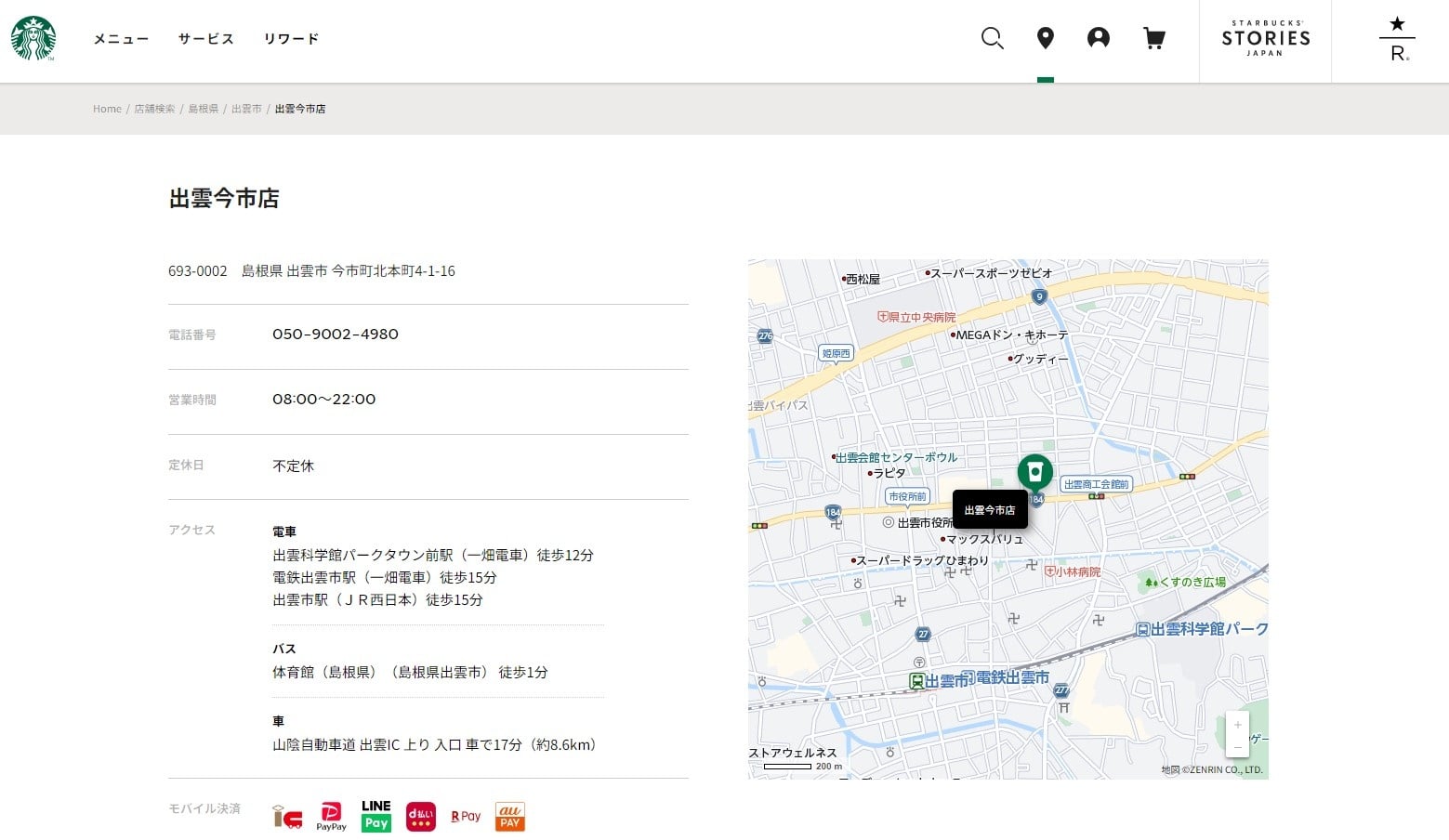The height and width of the screenshot is (840, 1449).
Task: Open the メニュー menu
Action: [121, 39]
